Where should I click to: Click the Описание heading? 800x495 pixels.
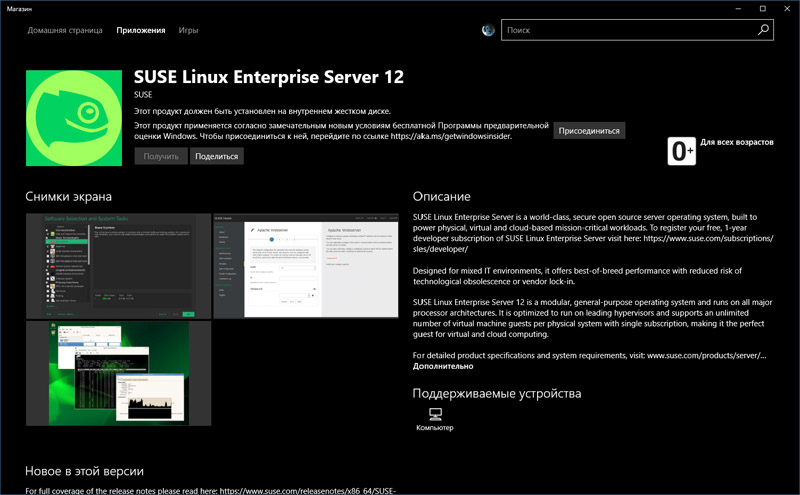pyautogui.click(x=442, y=196)
